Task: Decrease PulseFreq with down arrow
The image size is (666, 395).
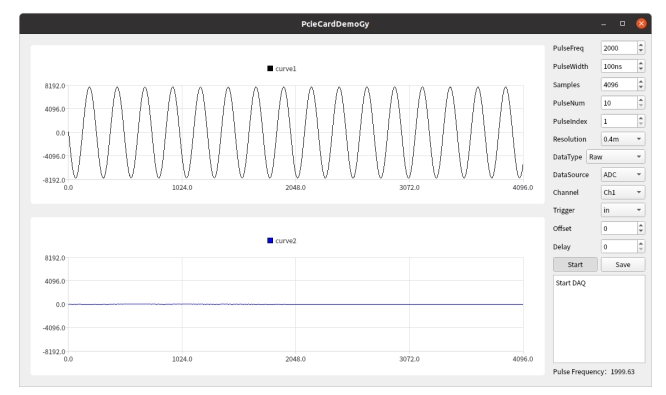Action: coord(641,51)
